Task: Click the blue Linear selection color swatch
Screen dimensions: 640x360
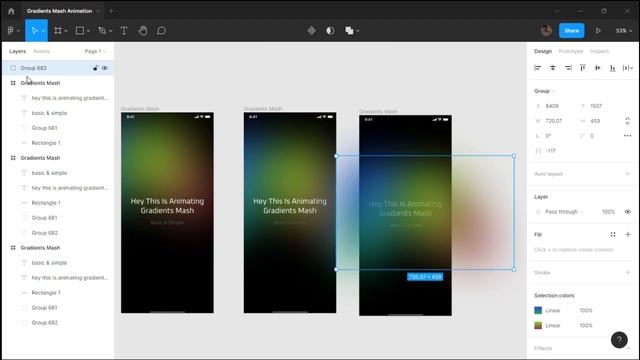Action: (538, 310)
